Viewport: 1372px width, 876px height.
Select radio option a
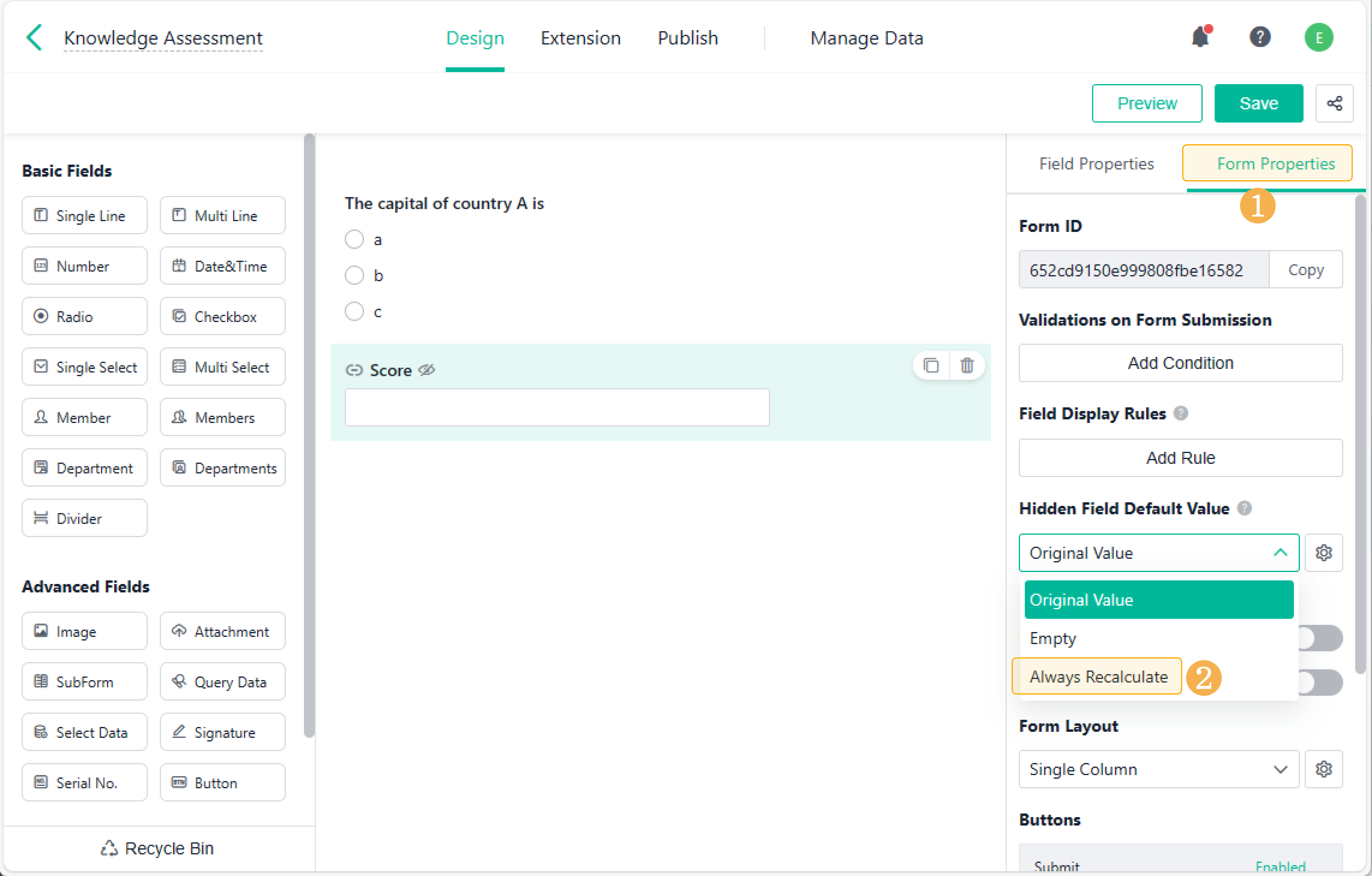tap(354, 239)
